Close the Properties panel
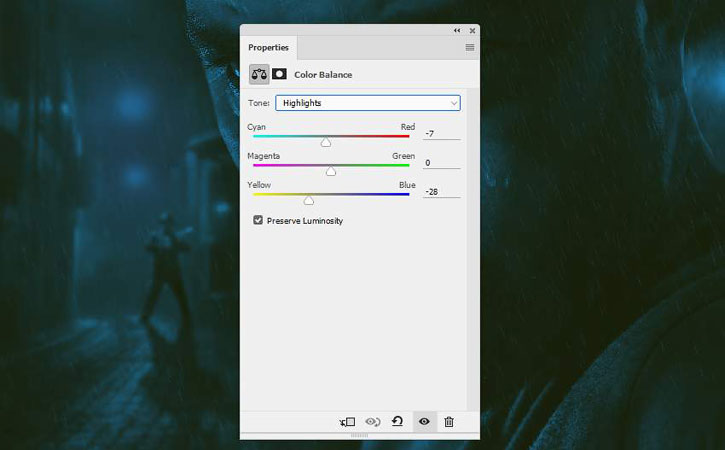The width and height of the screenshot is (725, 450). tap(472, 31)
